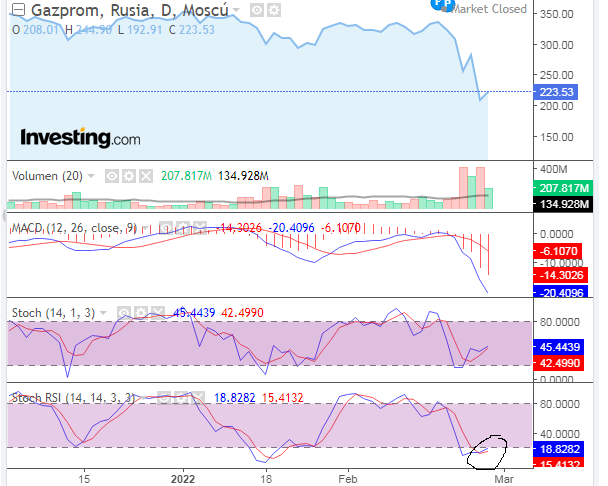Open Volumen (20) indicator dropdown arrow
This screenshot has width=608, height=486.
[x=91, y=176]
